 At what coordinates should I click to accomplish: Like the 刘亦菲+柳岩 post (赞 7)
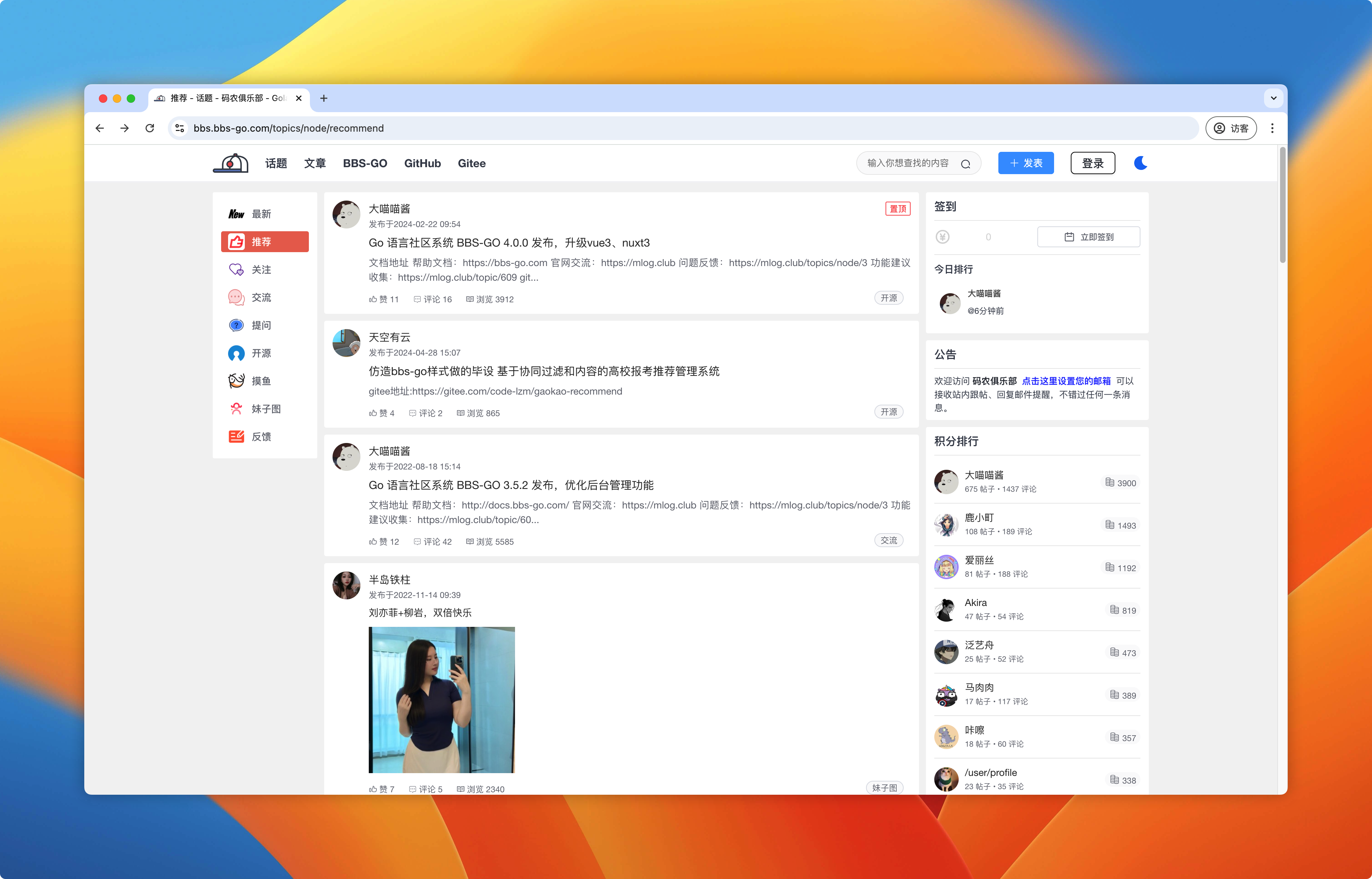tap(381, 789)
